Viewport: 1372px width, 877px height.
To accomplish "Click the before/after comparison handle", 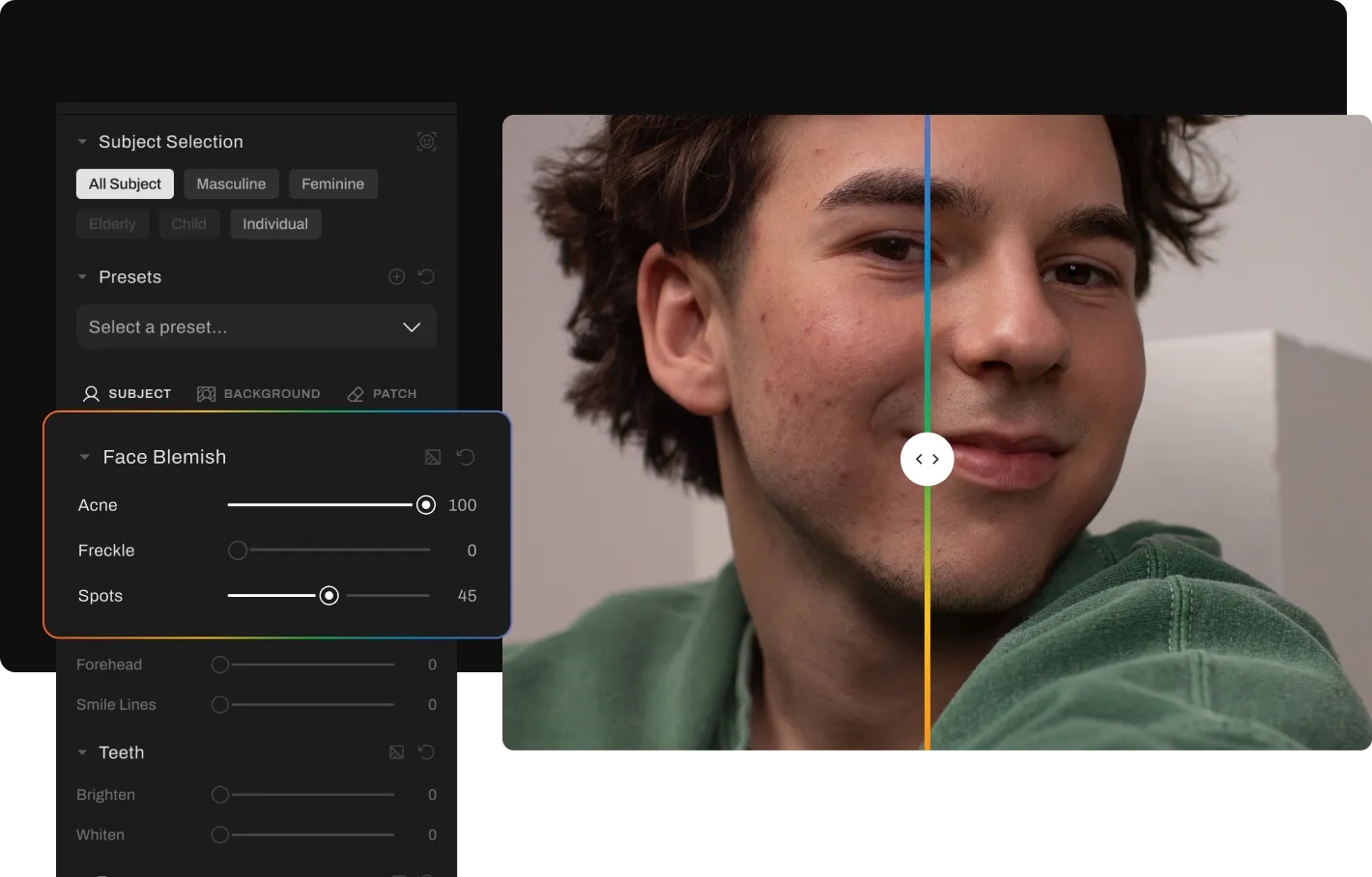I will point(927,459).
